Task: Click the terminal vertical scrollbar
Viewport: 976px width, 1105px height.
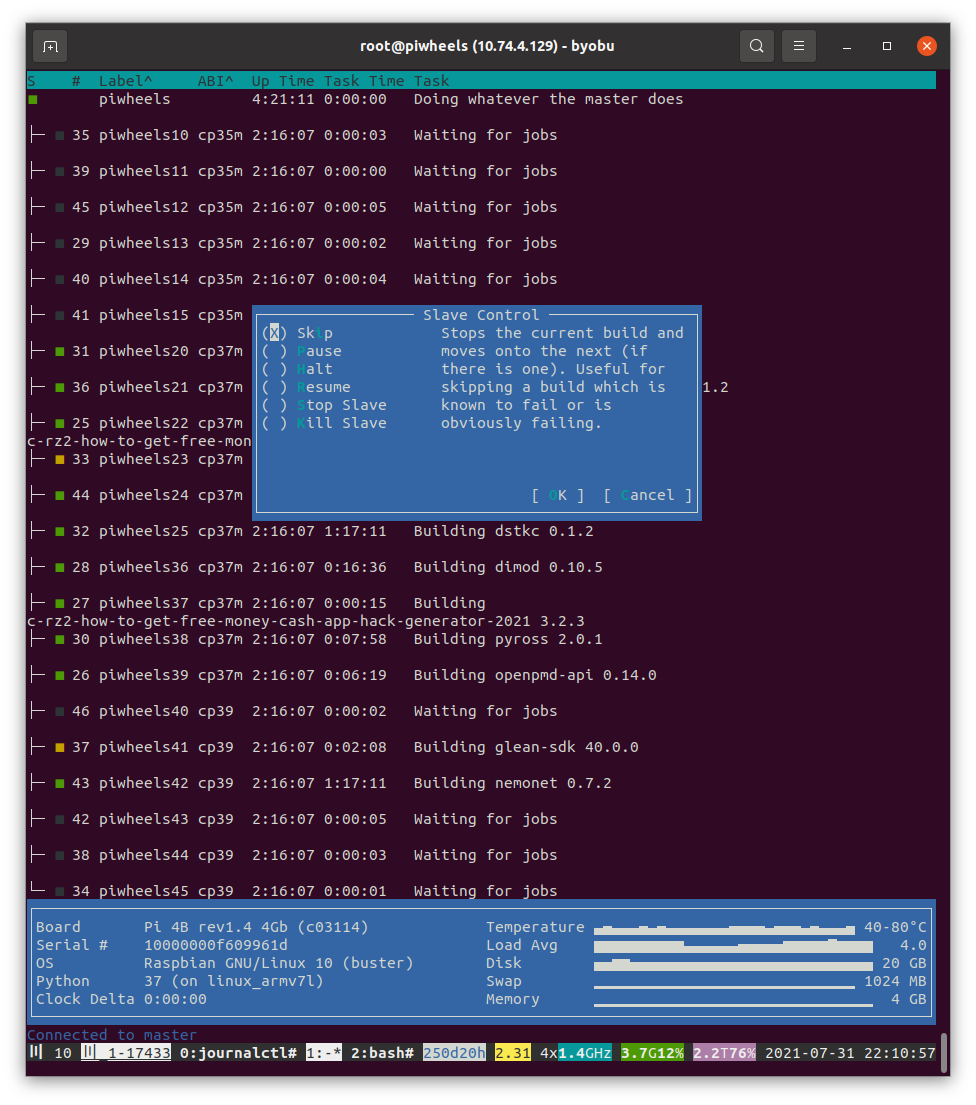Action: pyautogui.click(x=944, y=1052)
